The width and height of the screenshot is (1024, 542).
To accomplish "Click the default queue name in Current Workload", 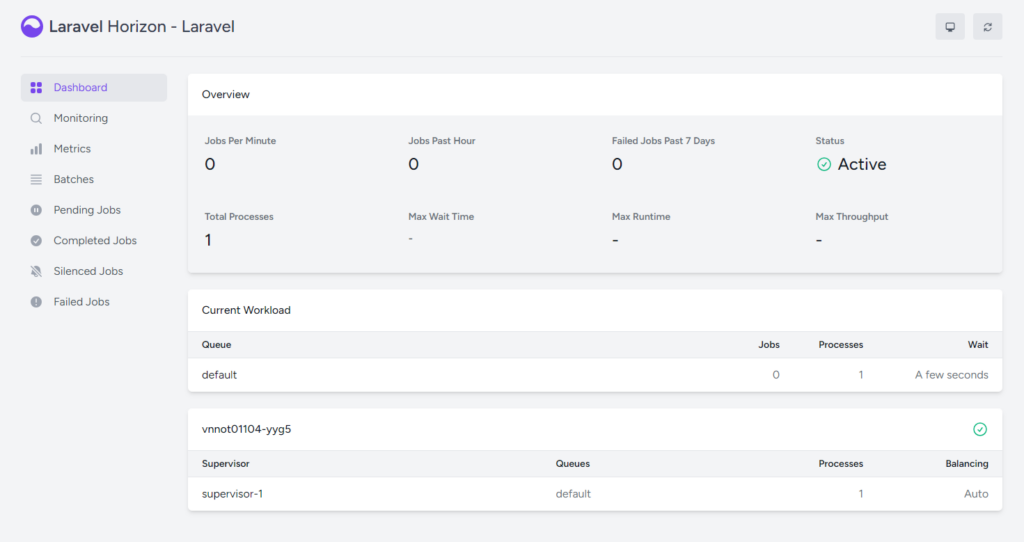I will point(219,375).
